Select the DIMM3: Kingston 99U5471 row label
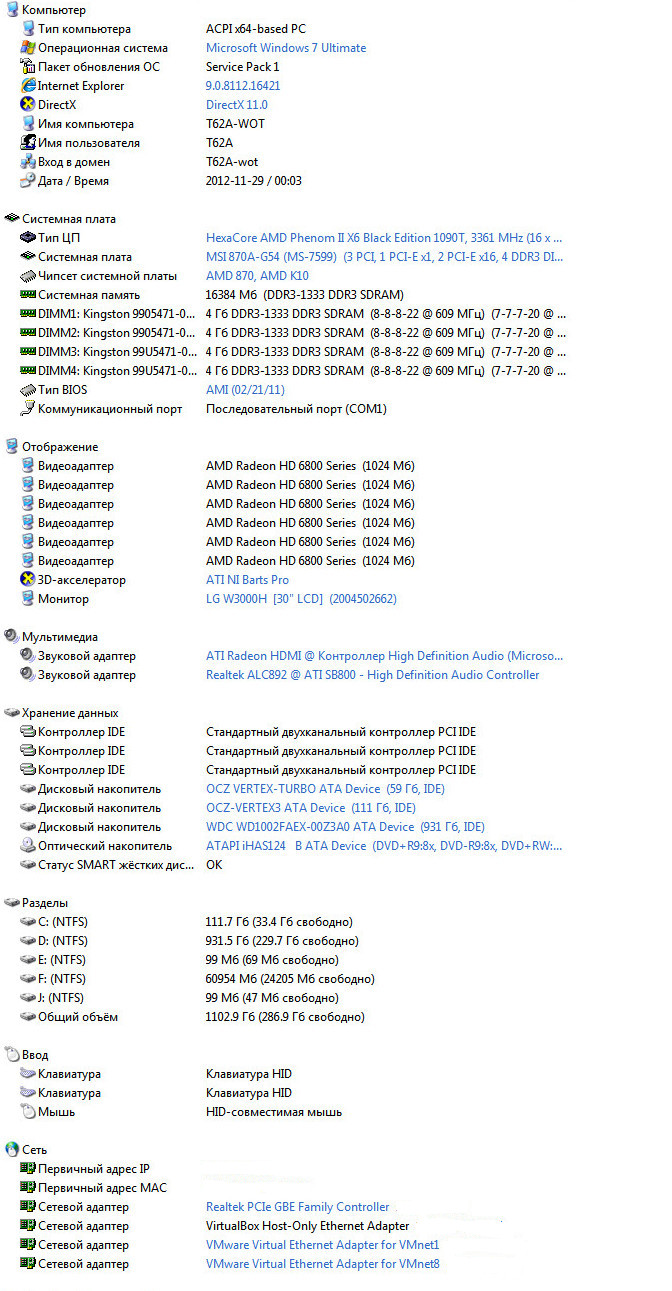Screen dimensions: 672x1291 116,352
